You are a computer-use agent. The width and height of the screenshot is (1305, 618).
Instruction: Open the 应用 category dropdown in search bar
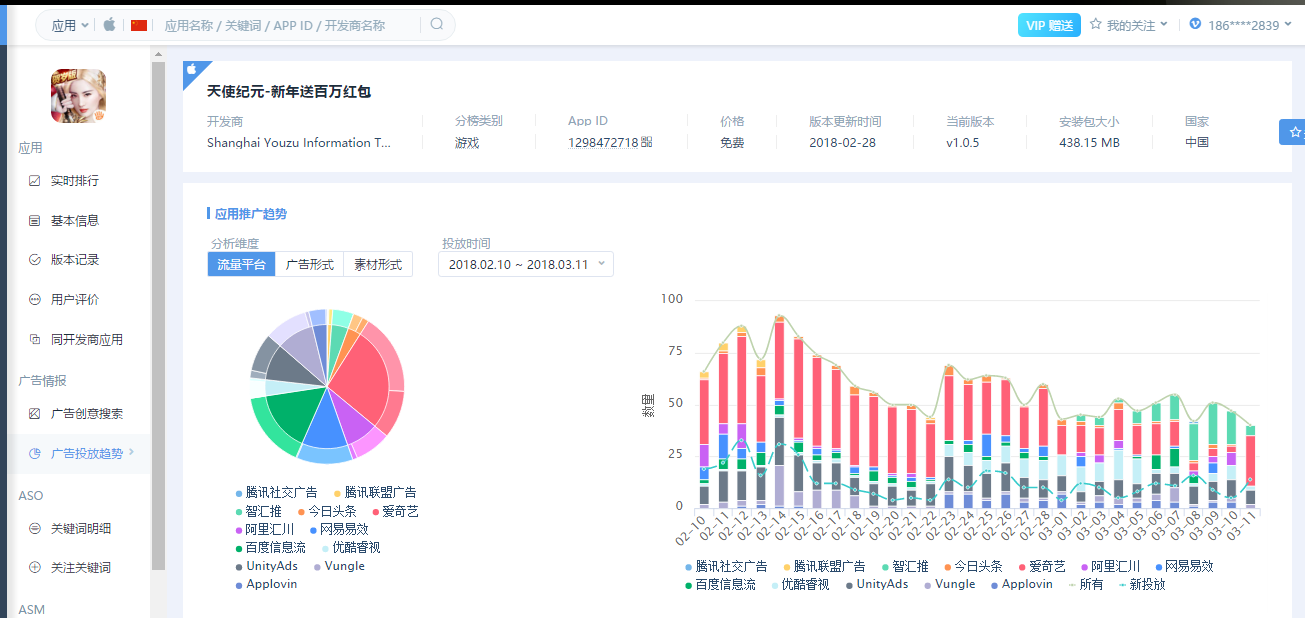[x=69, y=25]
